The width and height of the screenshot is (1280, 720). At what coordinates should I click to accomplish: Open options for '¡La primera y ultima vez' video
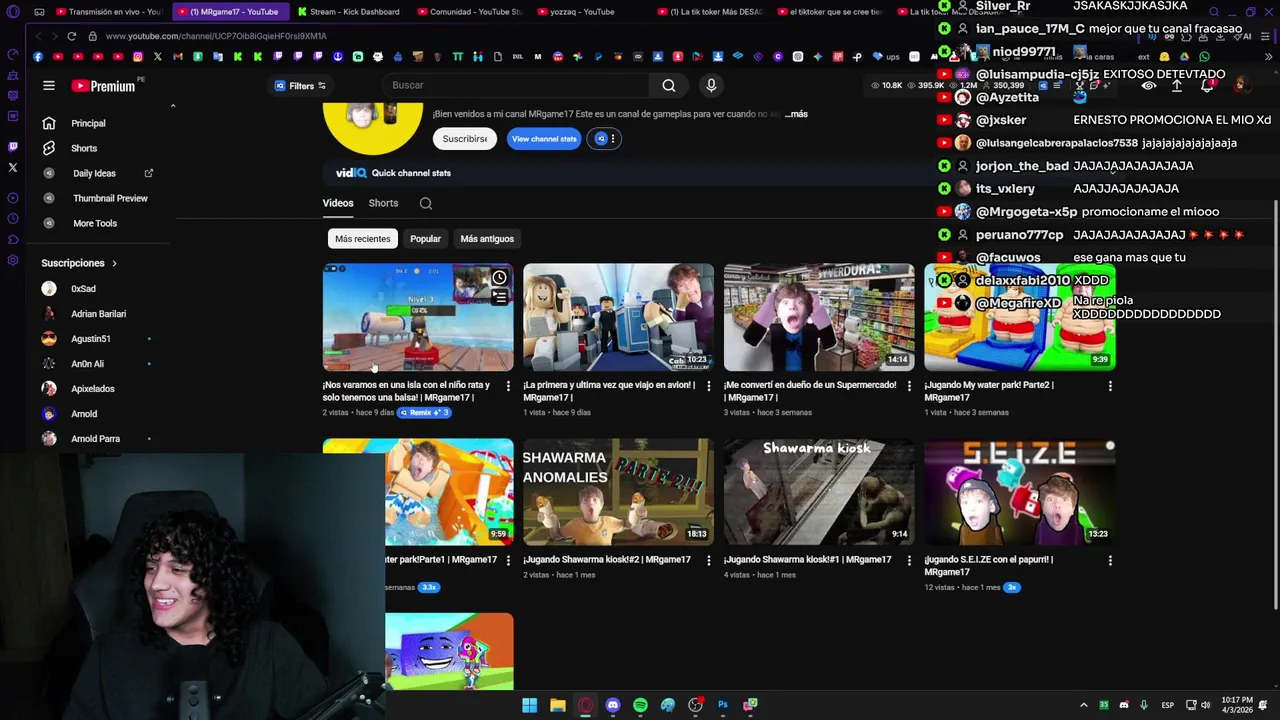[708, 385]
